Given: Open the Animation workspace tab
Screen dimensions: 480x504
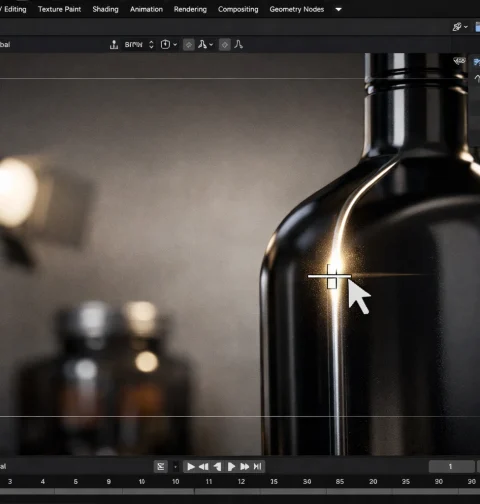Looking at the screenshot, I should (x=146, y=9).
